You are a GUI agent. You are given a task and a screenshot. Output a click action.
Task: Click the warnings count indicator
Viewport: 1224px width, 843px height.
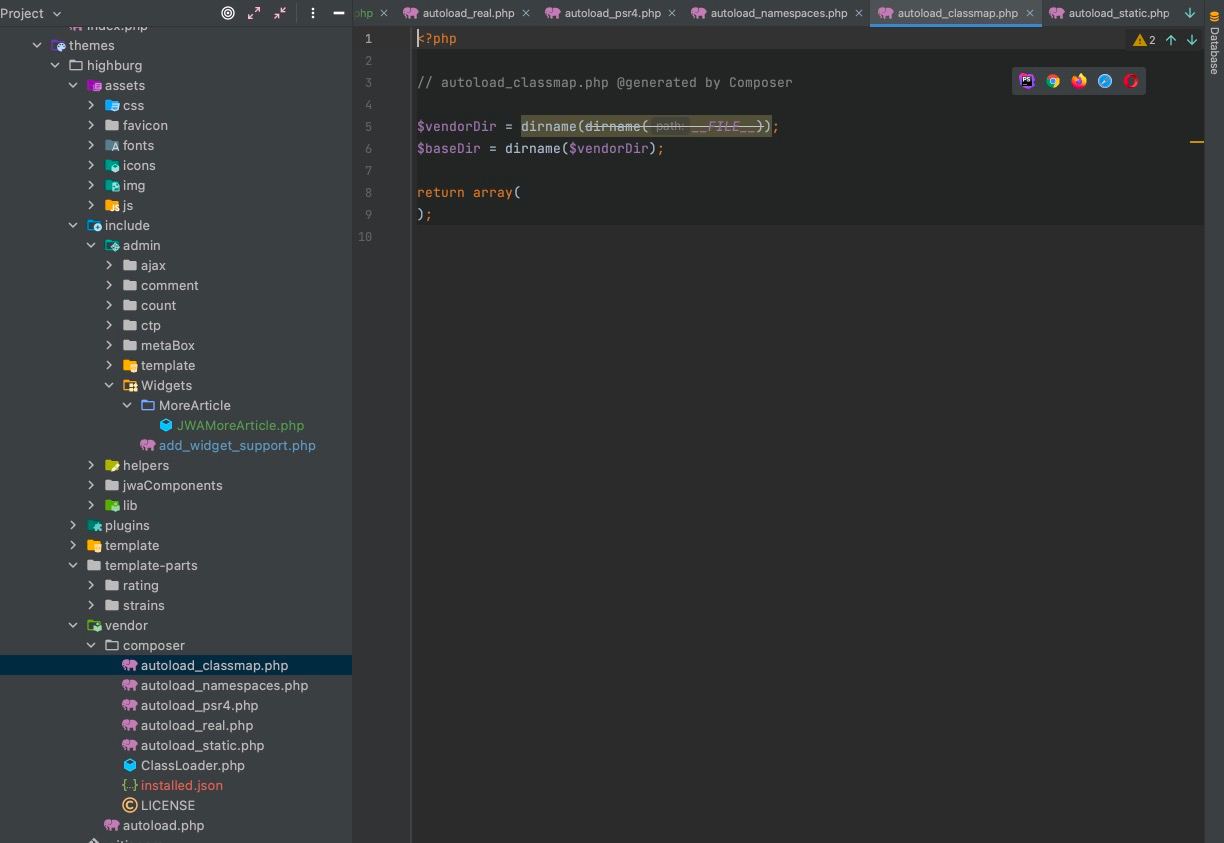1144,40
